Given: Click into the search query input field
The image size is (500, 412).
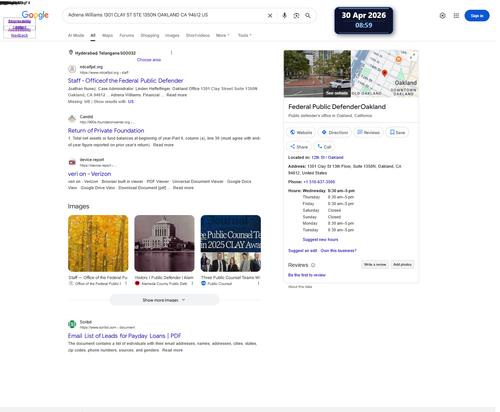Looking at the screenshot, I should (x=165, y=15).
